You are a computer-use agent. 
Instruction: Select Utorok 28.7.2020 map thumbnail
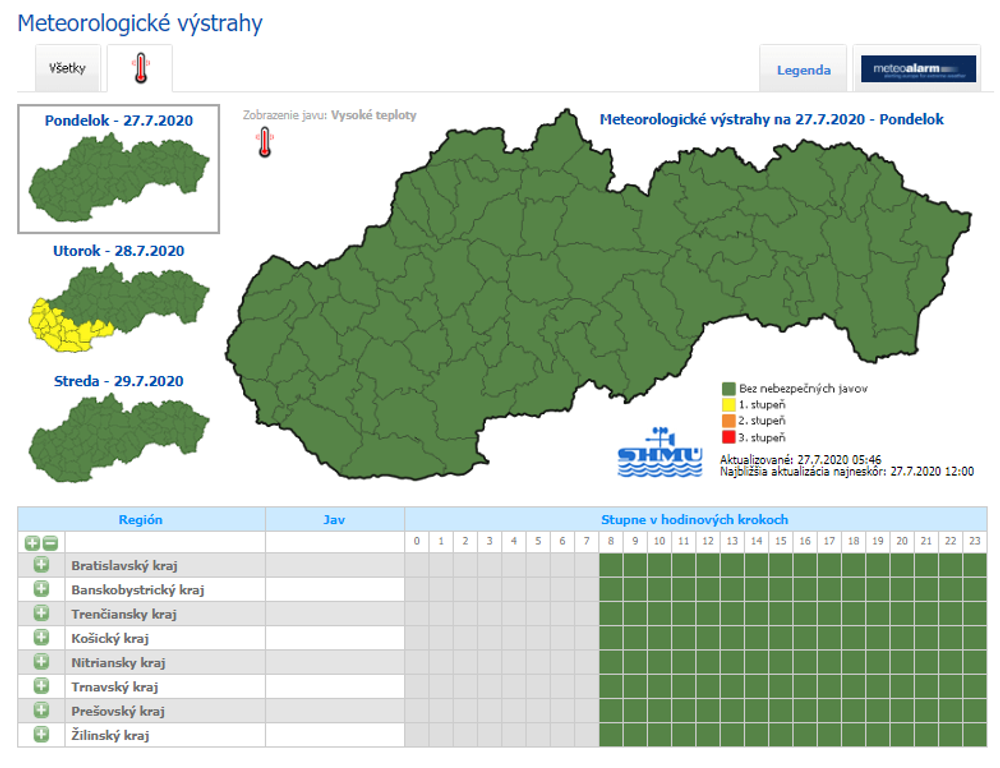(x=119, y=311)
